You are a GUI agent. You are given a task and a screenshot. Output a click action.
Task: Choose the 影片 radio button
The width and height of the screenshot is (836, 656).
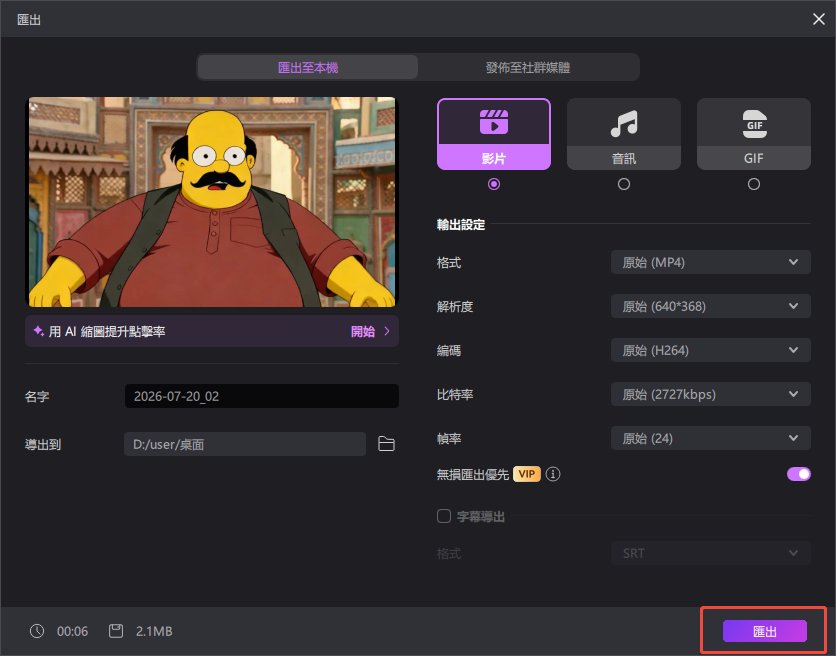click(494, 184)
